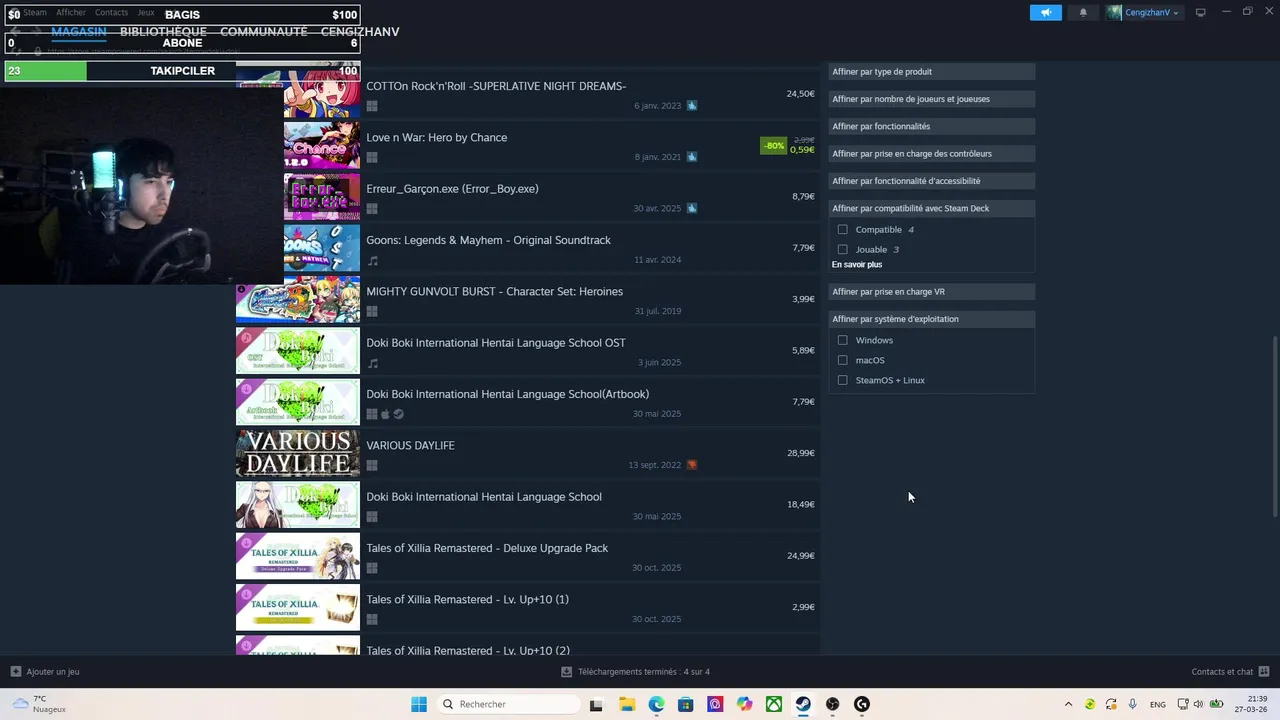Open the Microsoft Store taskbar icon
This screenshot has height=720, width=1280.
(x=685, y=704)
